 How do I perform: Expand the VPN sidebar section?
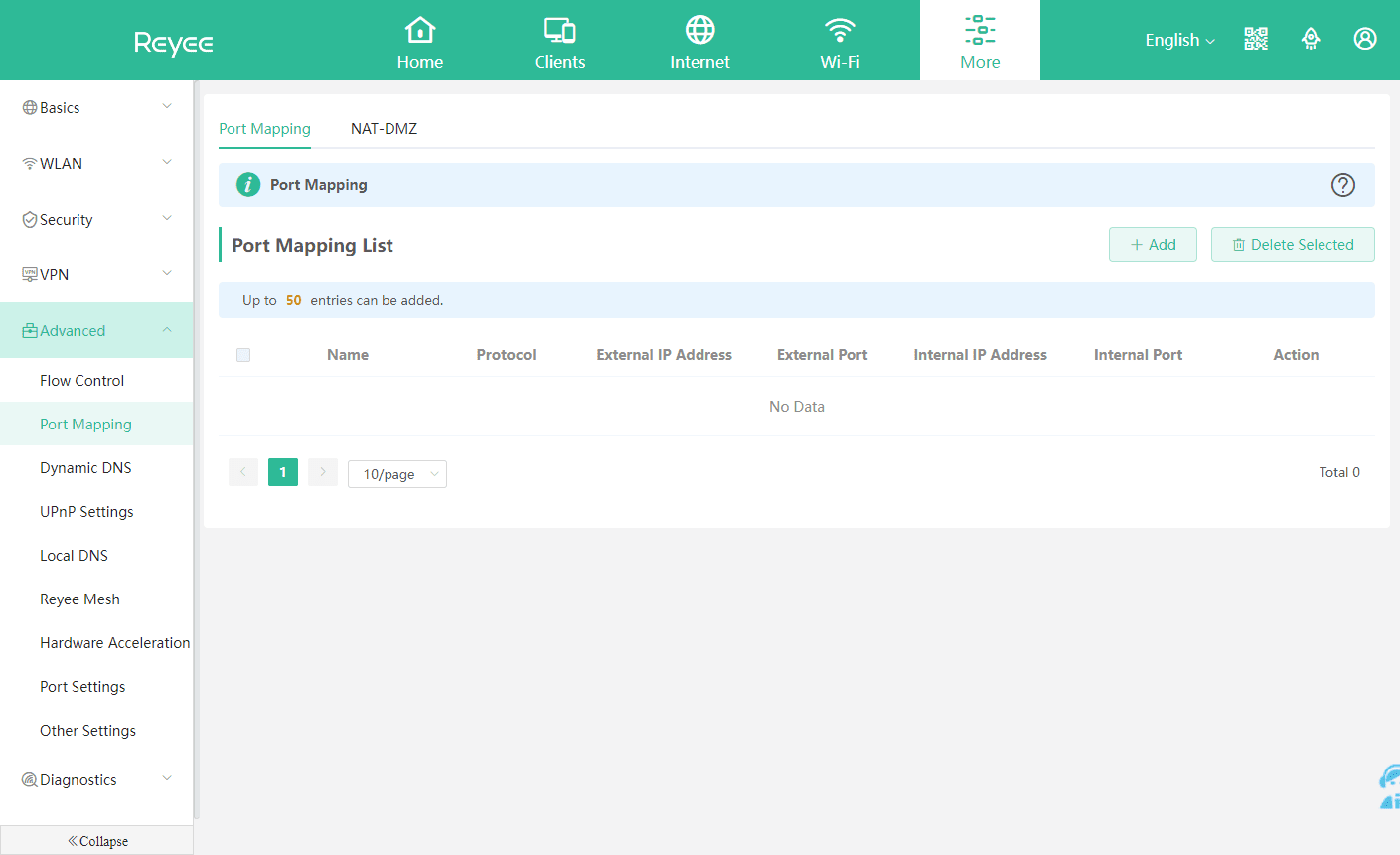coord(96,275)
